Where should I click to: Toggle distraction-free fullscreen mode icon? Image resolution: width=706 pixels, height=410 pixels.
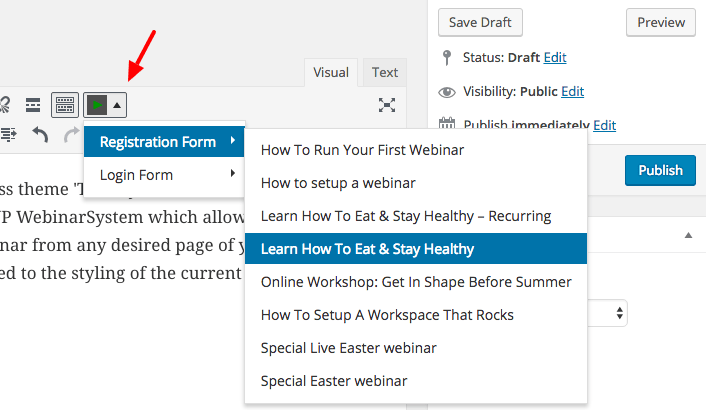(x=387, y=105)
